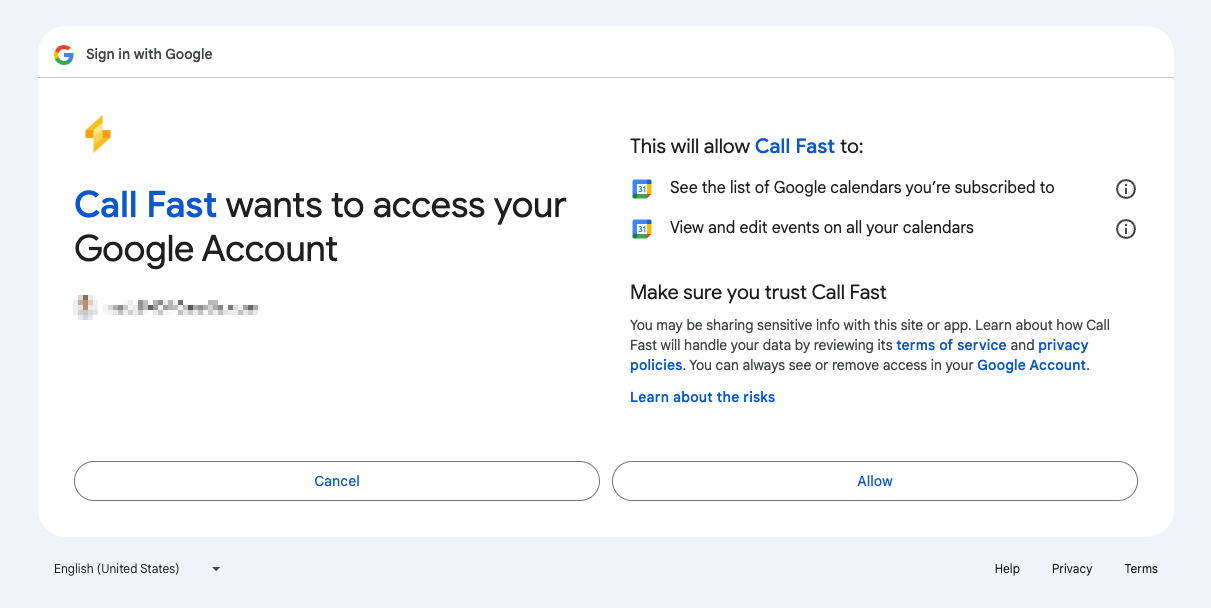Open the Help footer link

tap(1007, 569)
